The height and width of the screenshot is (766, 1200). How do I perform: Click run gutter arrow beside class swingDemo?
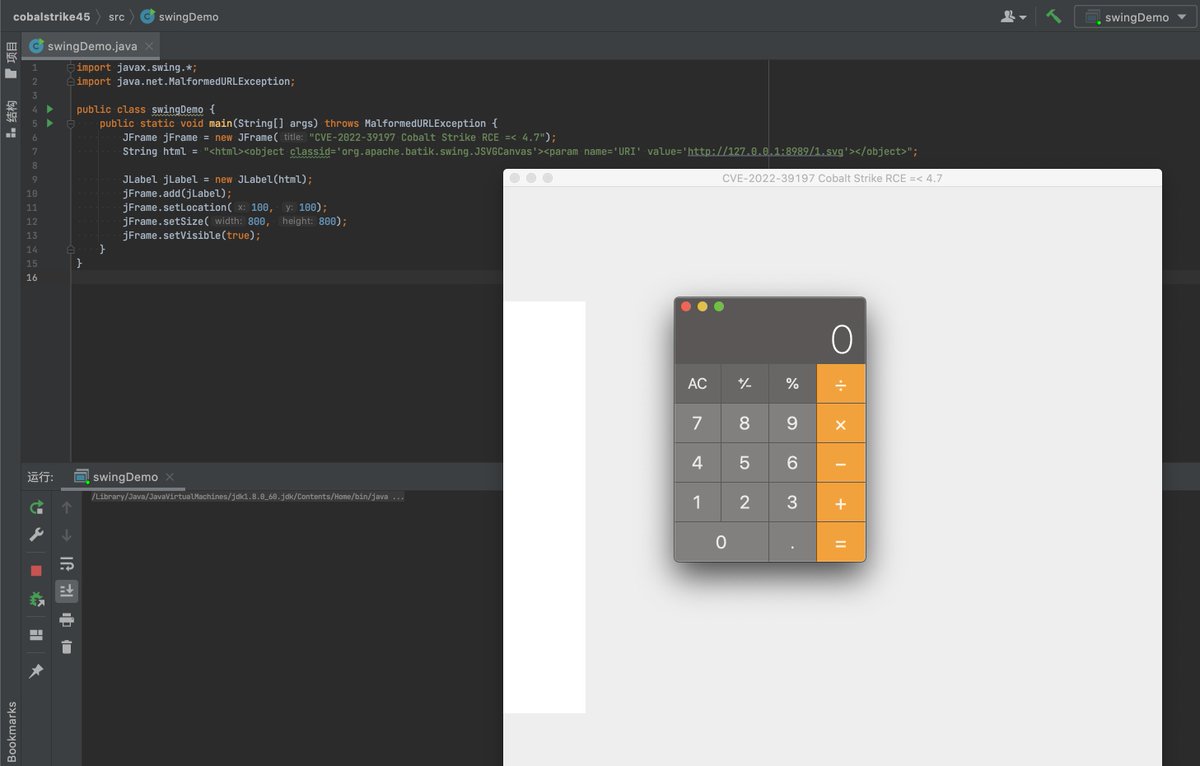pos(49,109)
